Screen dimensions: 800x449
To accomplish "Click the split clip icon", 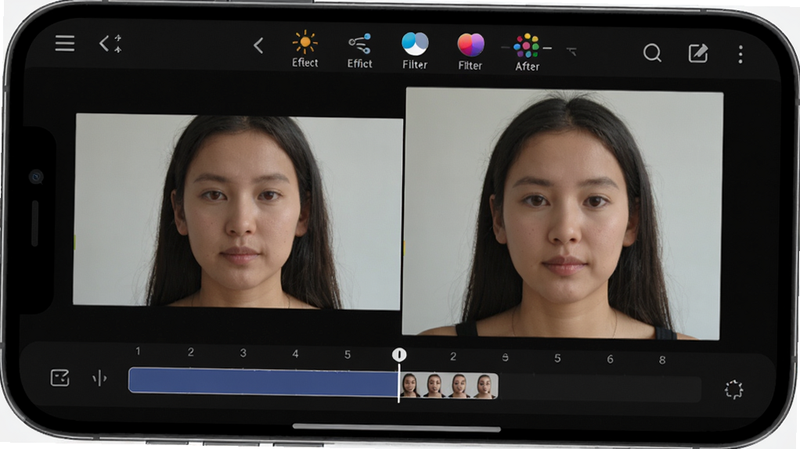I will click(99, 379).
